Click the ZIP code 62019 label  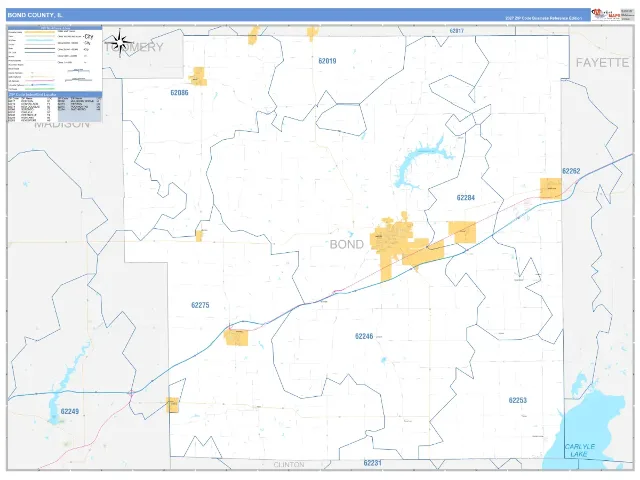pyautogui.click(x=327, y=61)
